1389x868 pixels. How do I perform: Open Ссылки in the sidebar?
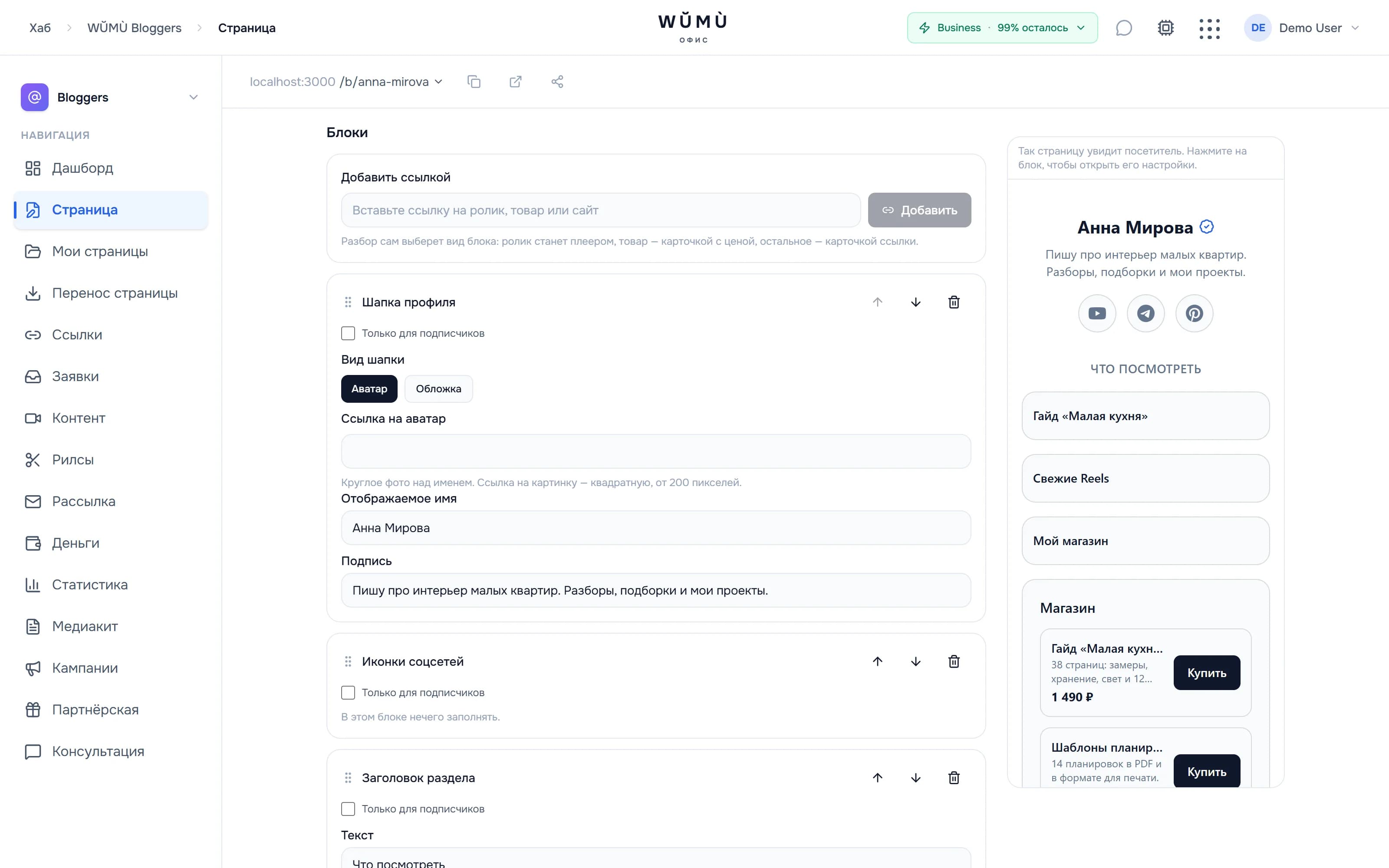[x=111, y=335]
